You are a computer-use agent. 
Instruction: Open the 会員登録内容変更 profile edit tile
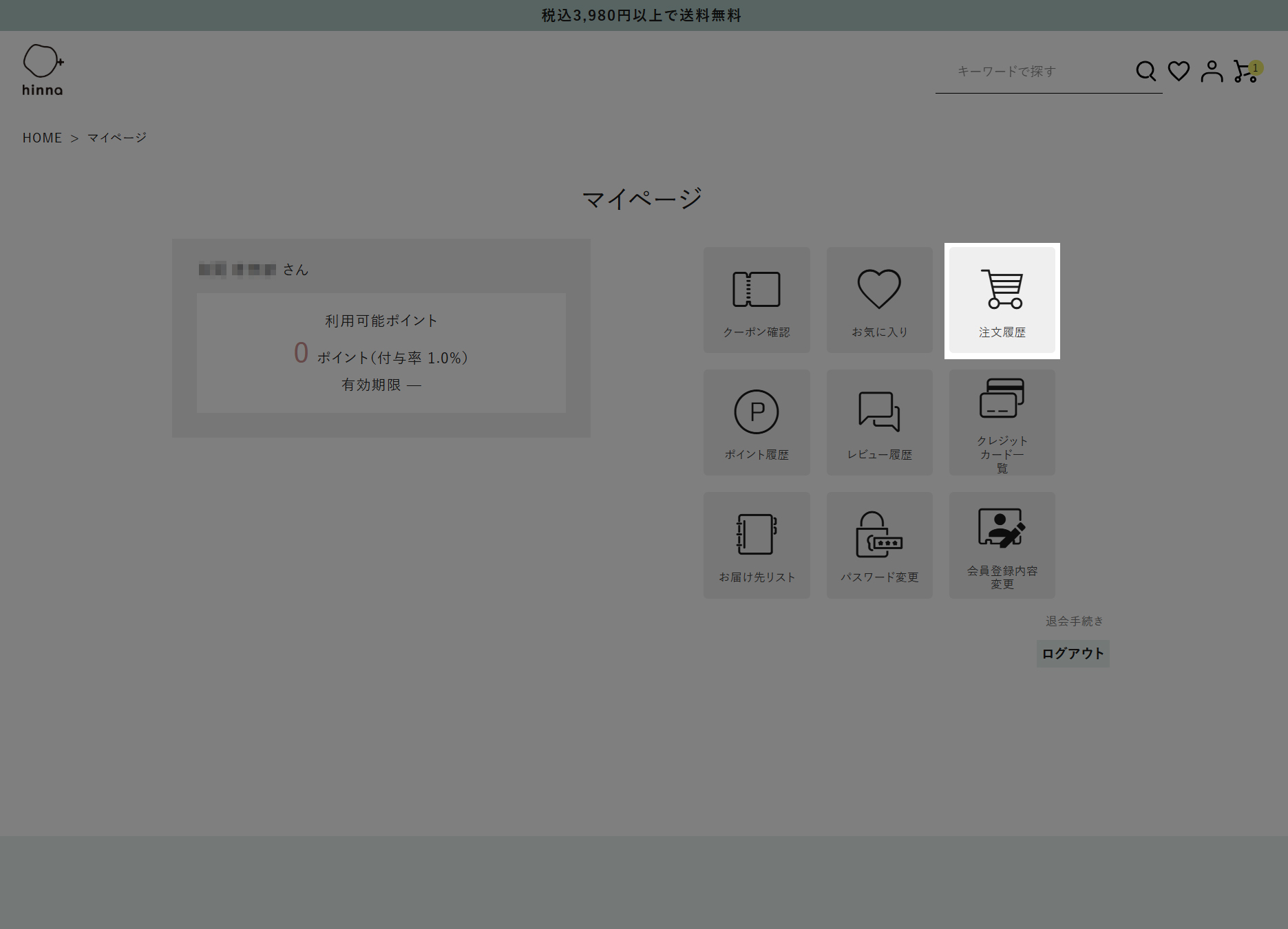pos(1002,545)
